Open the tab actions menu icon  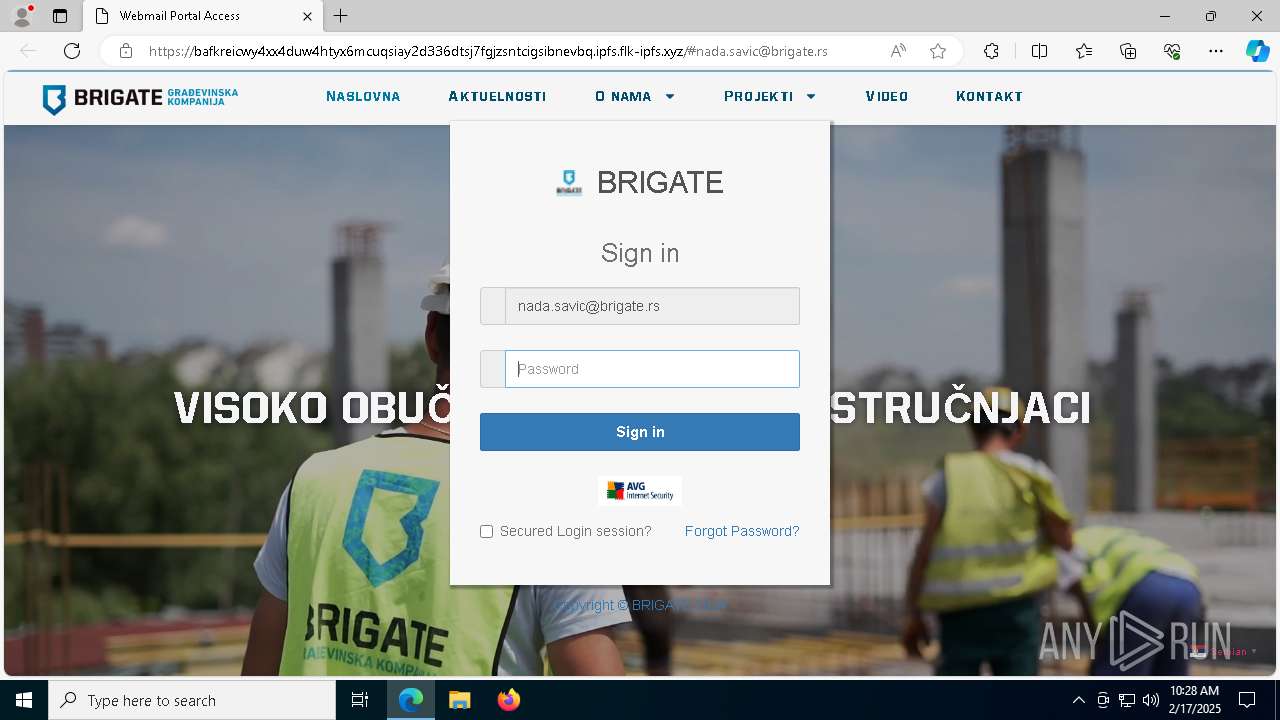click(x=60, y=16)
